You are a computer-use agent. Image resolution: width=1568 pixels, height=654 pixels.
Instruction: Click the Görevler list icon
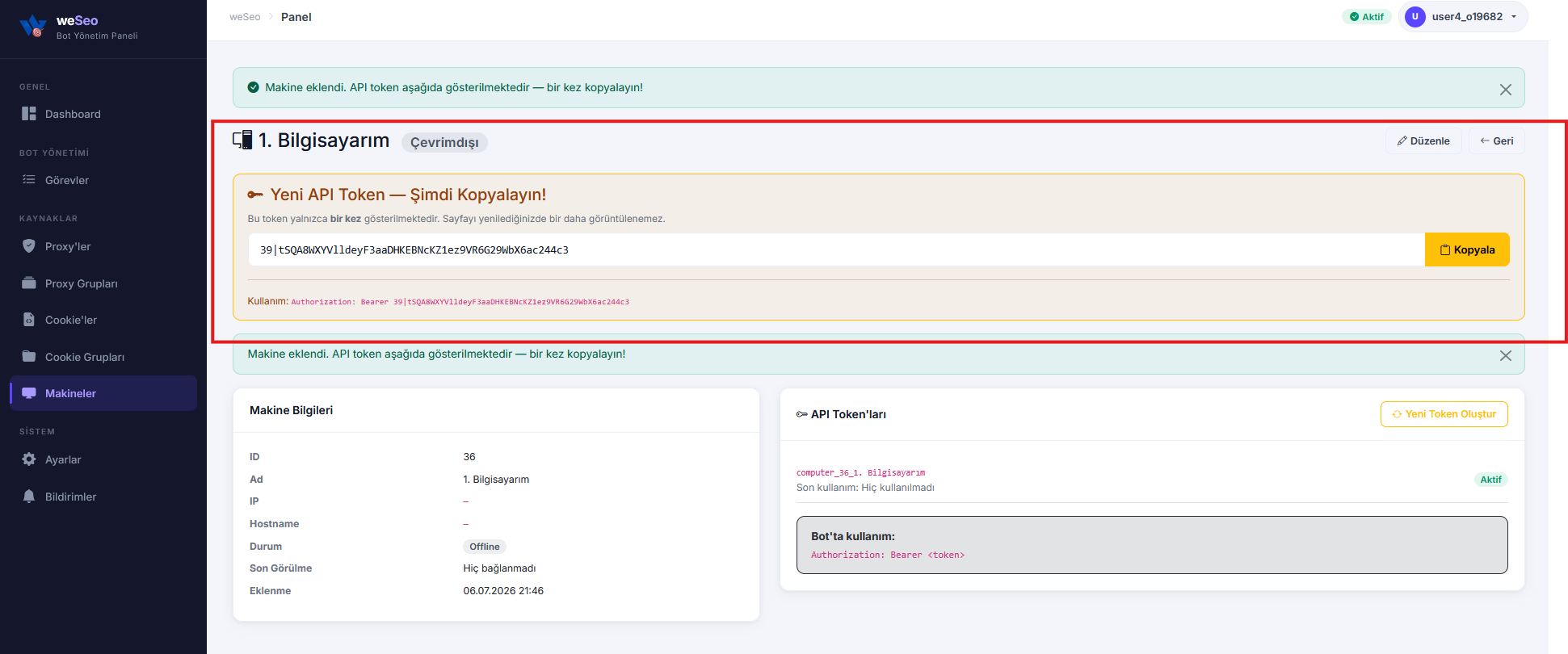29,179
